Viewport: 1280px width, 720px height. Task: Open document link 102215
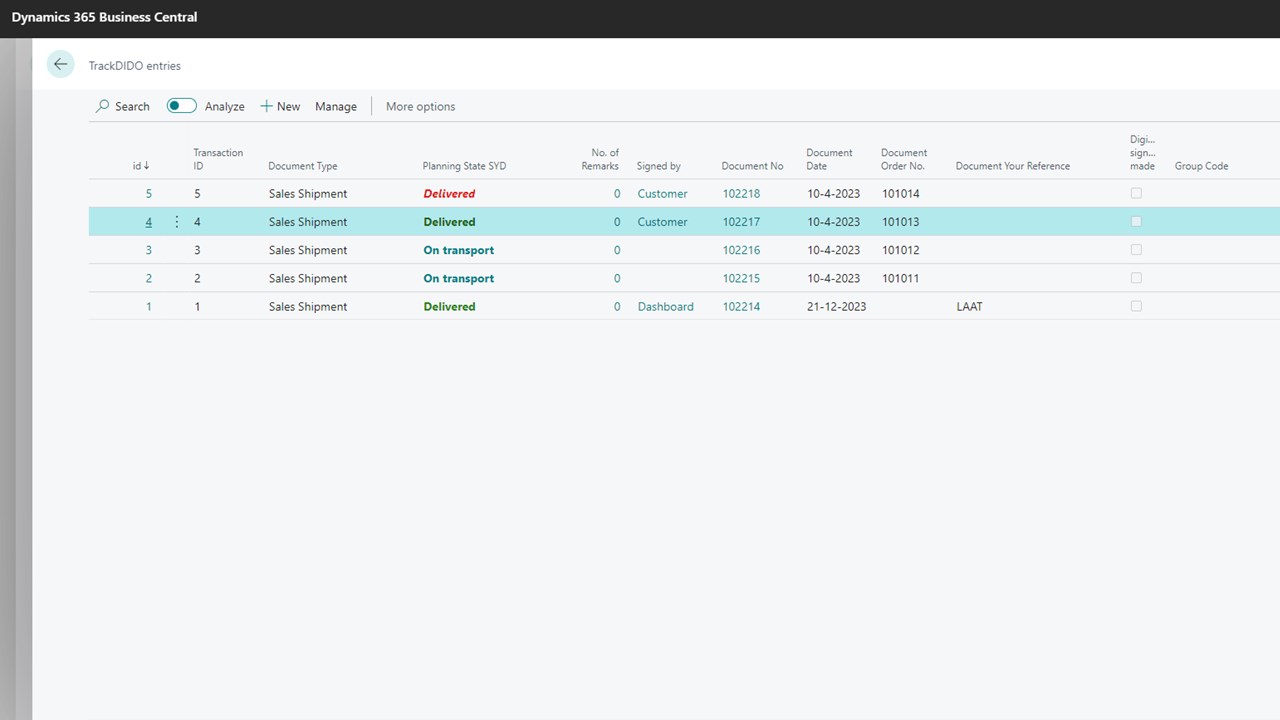741,278
